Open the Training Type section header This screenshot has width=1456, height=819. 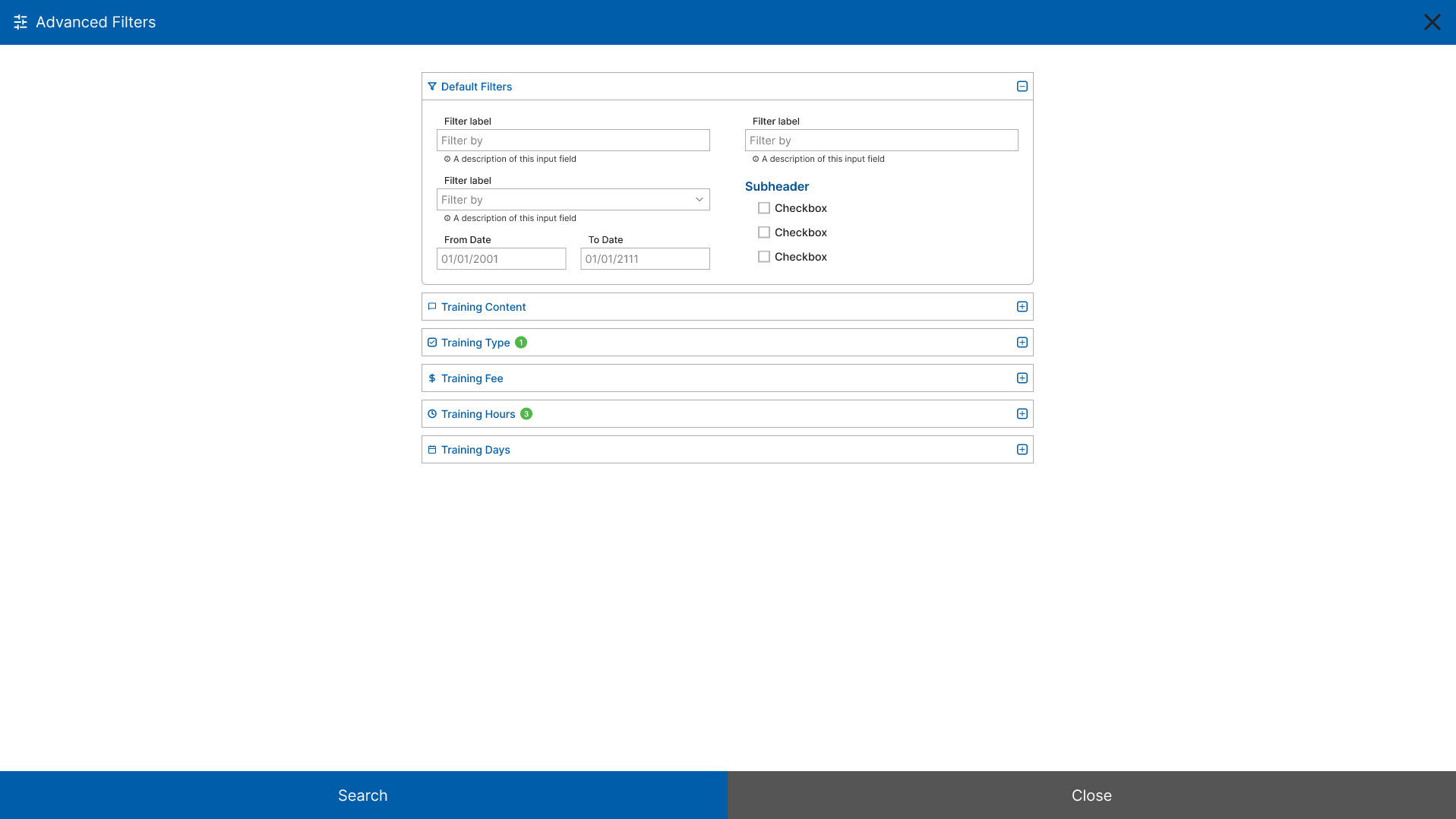[1022, 342]
